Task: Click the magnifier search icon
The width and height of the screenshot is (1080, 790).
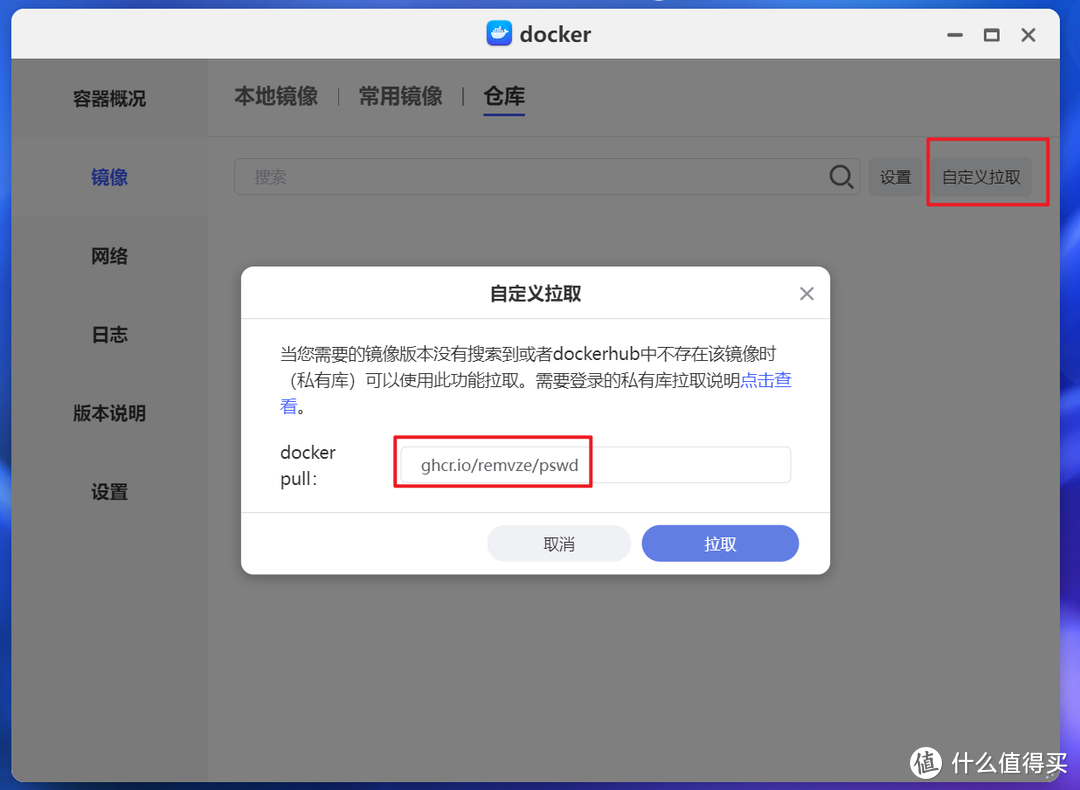Action: click(841, 176)
